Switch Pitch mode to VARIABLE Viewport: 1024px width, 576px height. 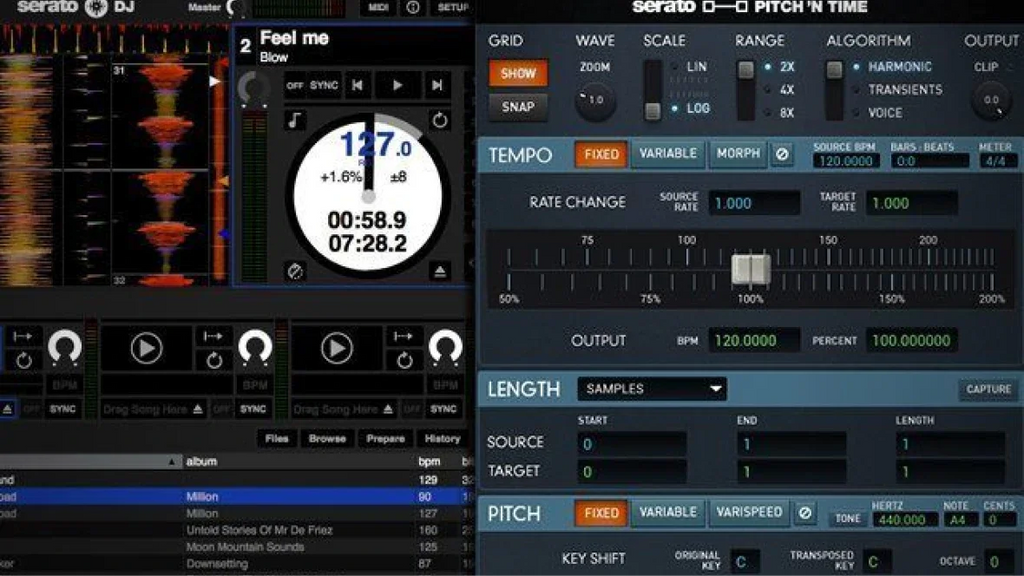[668, 513]
